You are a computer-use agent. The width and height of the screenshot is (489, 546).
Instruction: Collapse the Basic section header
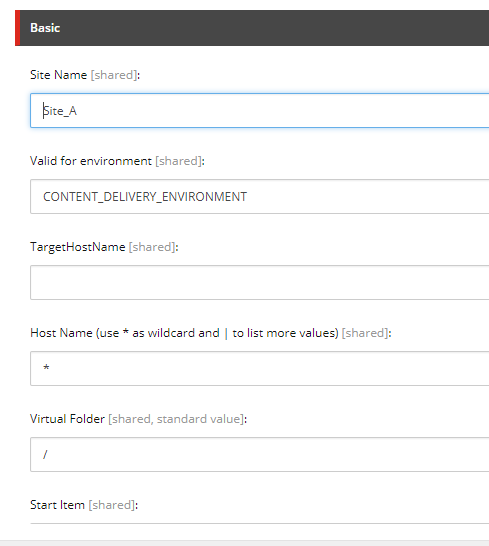[252, 28]
